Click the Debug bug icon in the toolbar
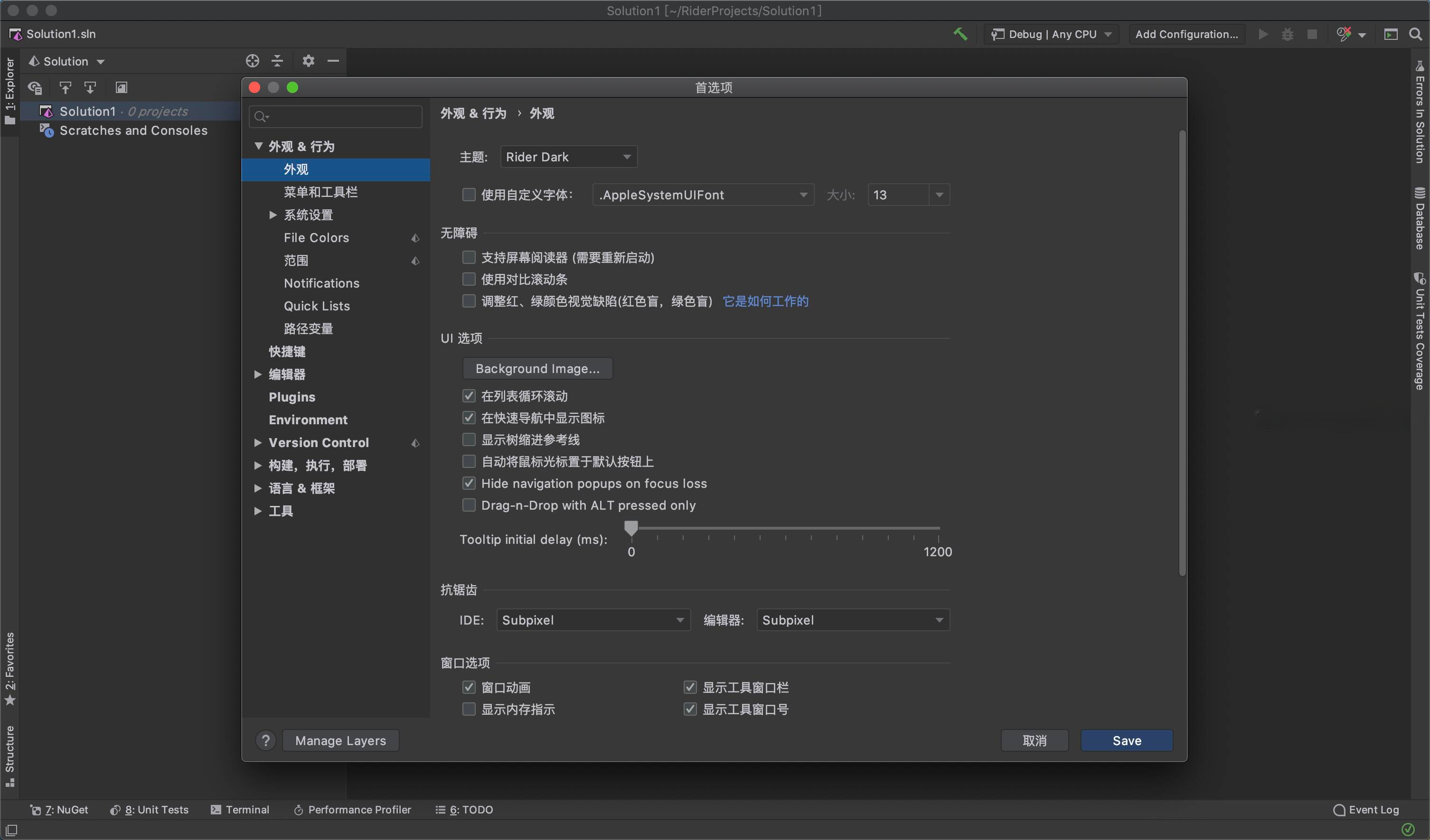The height and width of the screenshot is (840, 1430). pyautogui.click(x=1288, y=34)
